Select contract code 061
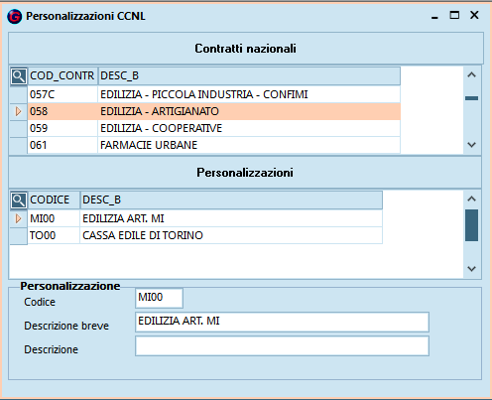Screen dimensions: 492x400 (62, 145)
